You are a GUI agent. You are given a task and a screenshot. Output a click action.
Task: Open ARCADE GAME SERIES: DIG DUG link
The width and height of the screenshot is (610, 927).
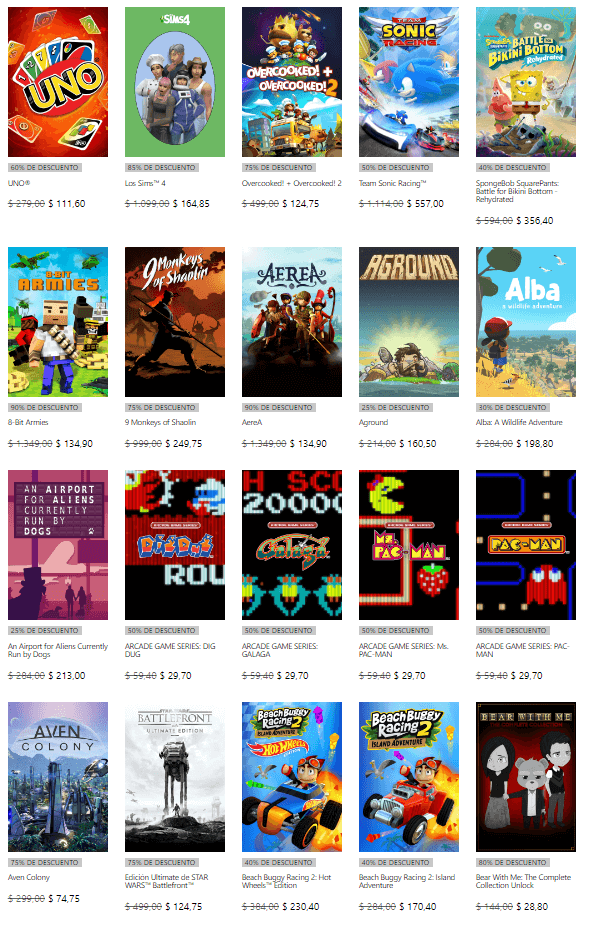[x=170, y=650]
